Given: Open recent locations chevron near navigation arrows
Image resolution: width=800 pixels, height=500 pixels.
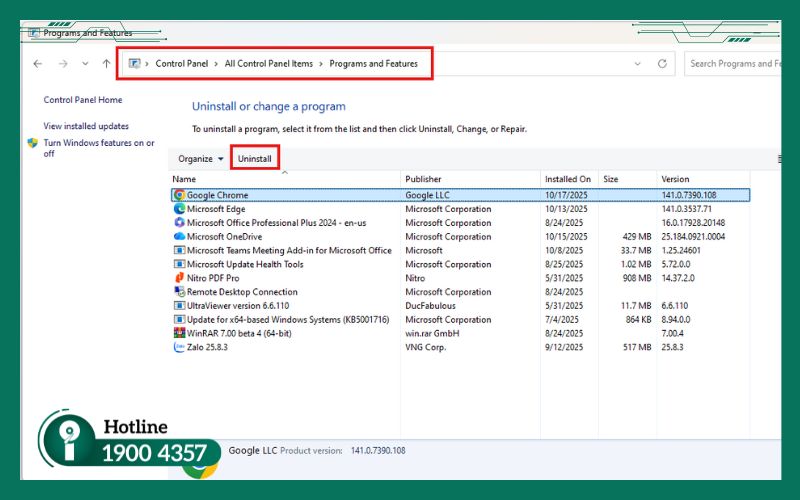Looking at the screenshot, I should tap(86, 64).
